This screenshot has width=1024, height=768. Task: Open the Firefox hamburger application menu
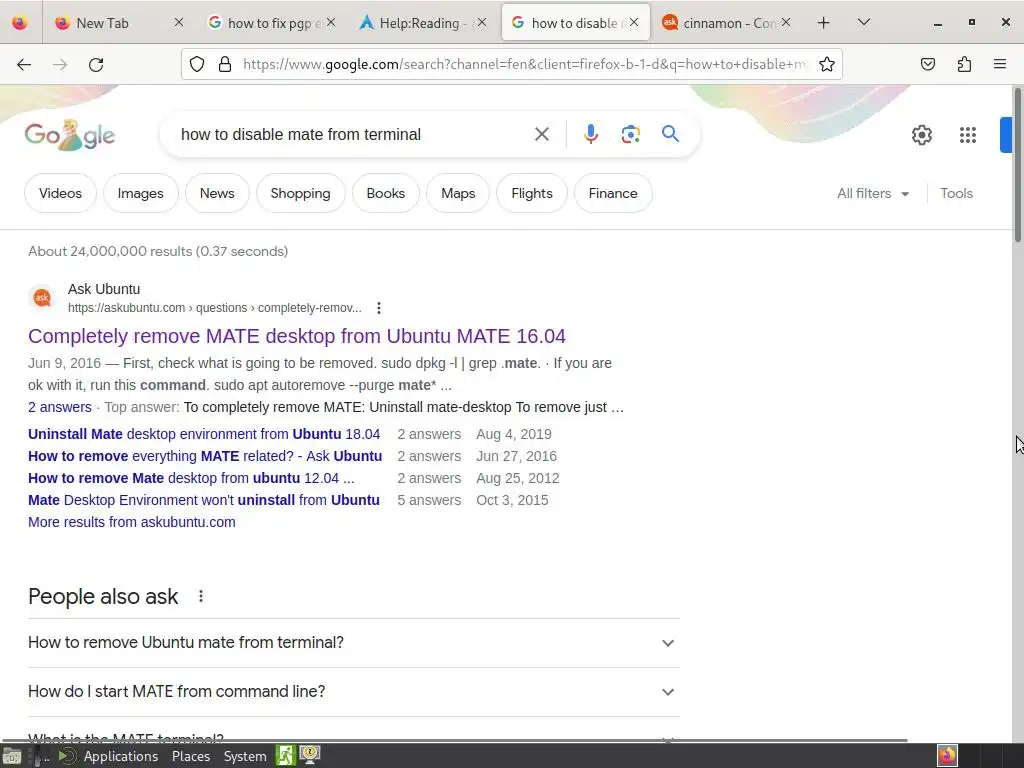[x=1000, y=64]
